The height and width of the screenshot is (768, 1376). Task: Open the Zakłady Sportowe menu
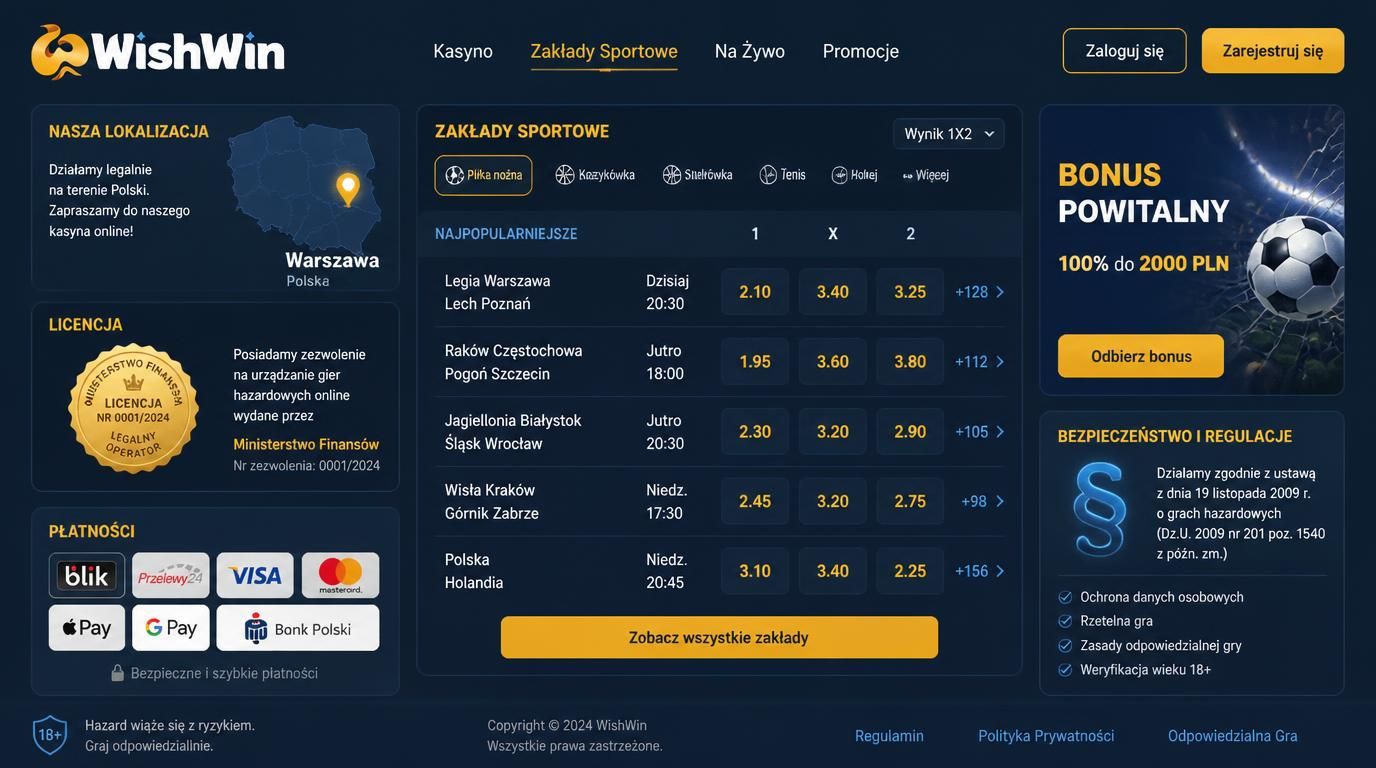coord(604,51)
